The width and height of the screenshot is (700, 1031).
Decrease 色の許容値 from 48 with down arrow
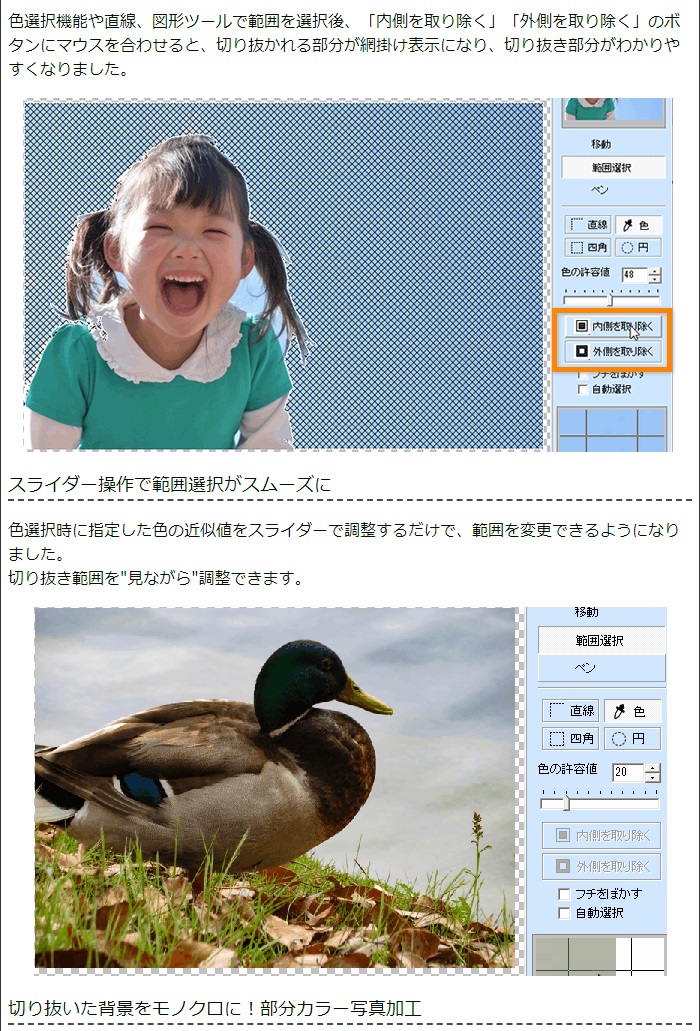pos(654,279)
